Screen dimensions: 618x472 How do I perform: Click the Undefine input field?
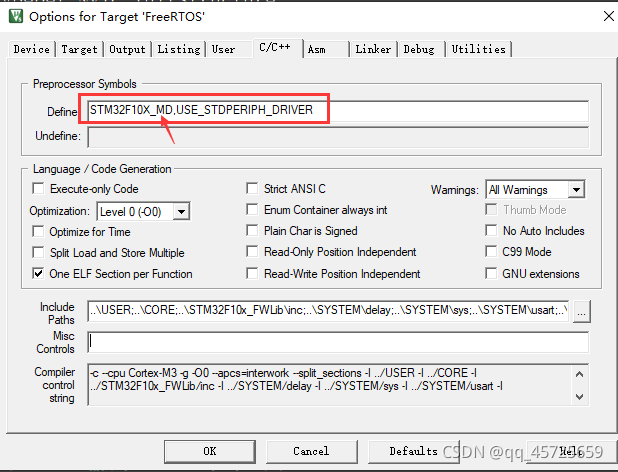point(338,137)
